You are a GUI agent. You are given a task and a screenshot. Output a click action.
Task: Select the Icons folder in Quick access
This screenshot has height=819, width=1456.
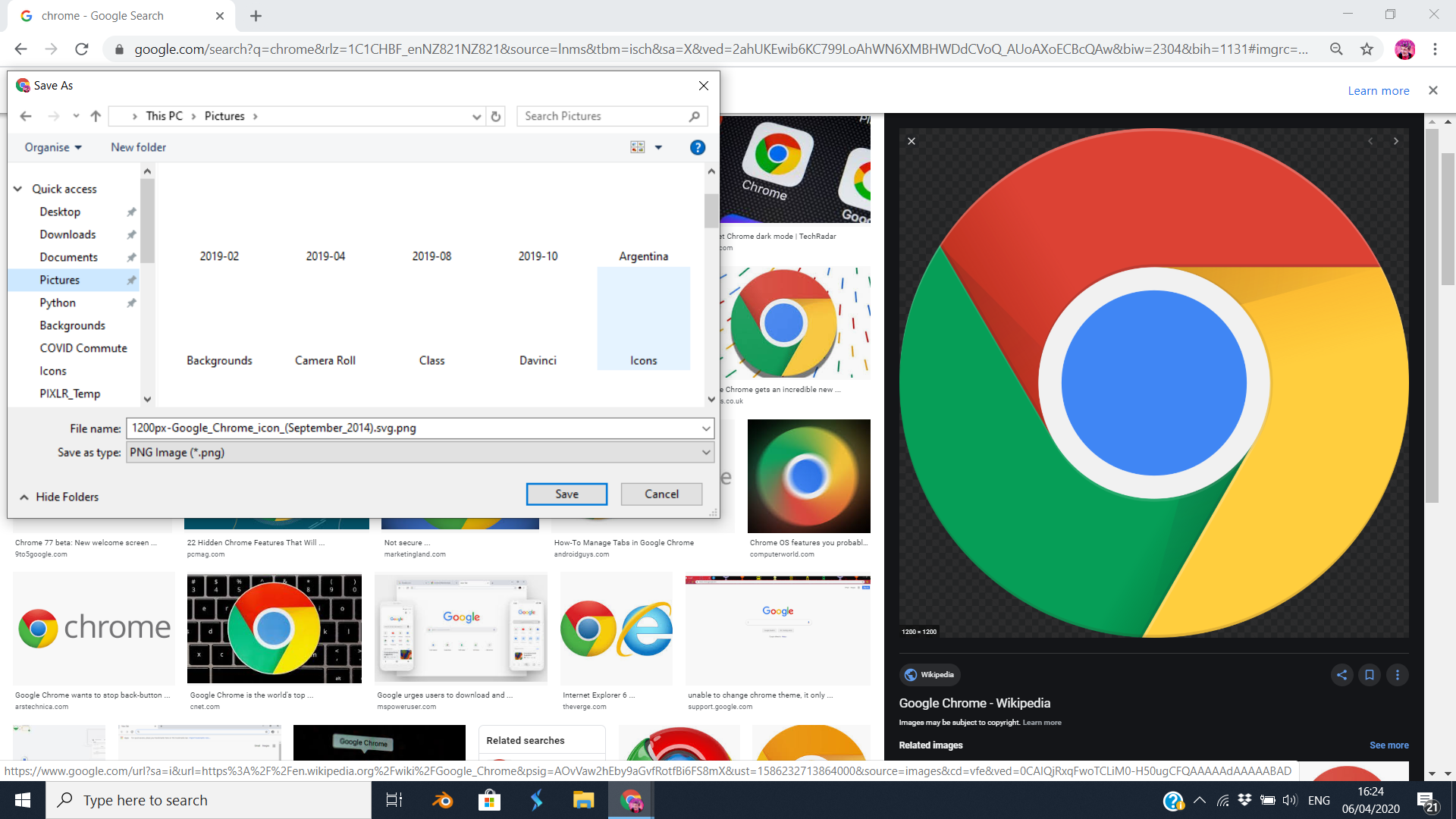click(53, 370)
